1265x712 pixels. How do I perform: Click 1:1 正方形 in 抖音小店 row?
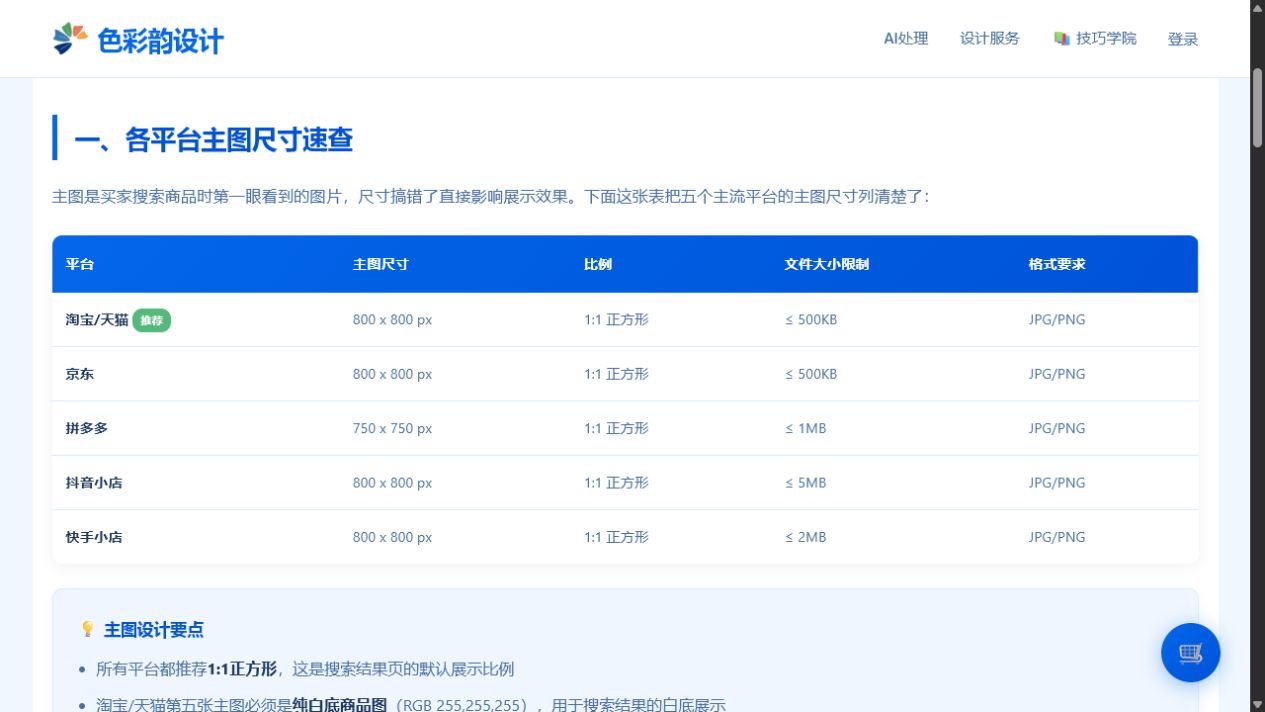(x=616, y=482)
